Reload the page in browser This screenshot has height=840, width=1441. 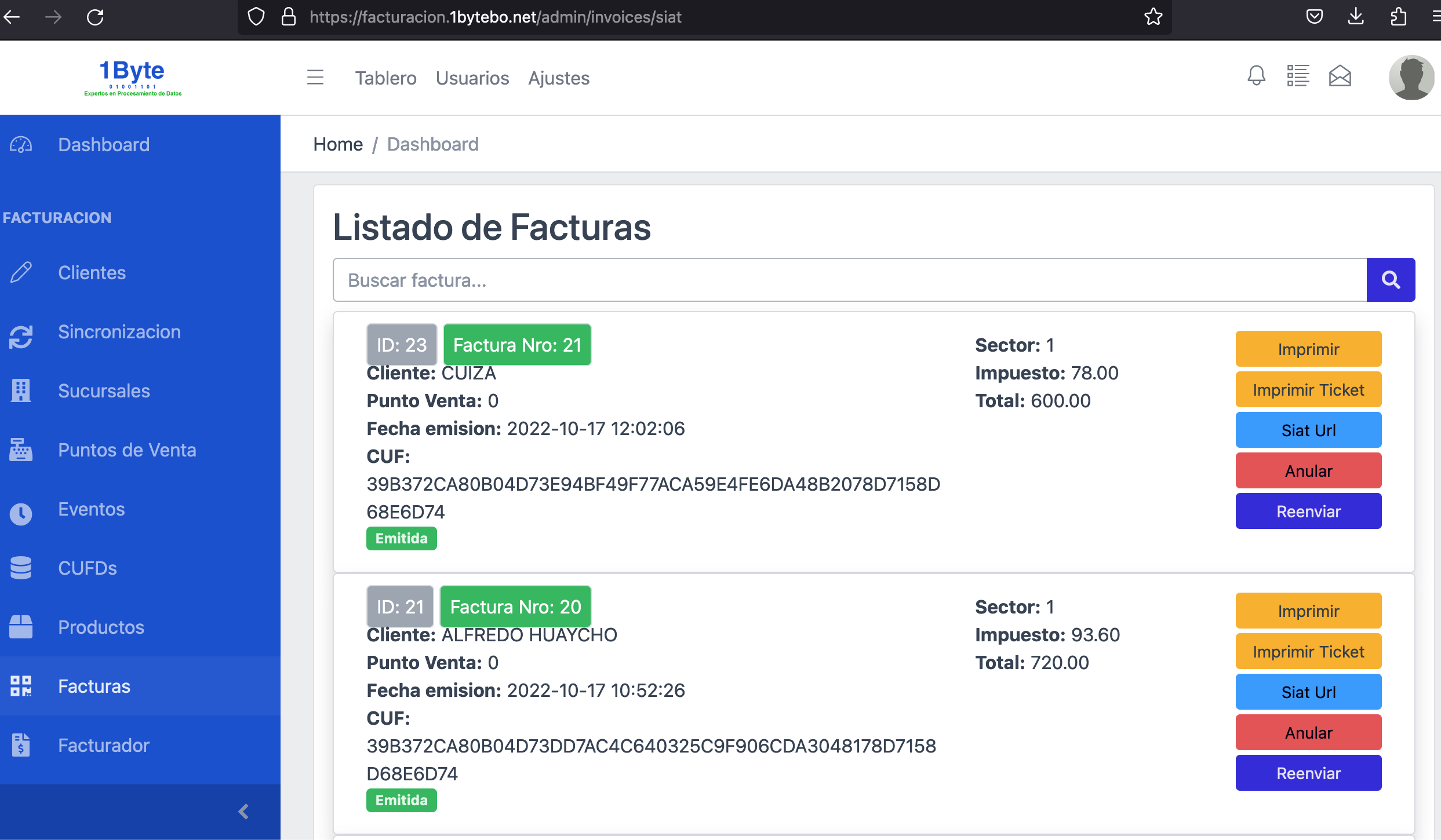pos(95,17)
